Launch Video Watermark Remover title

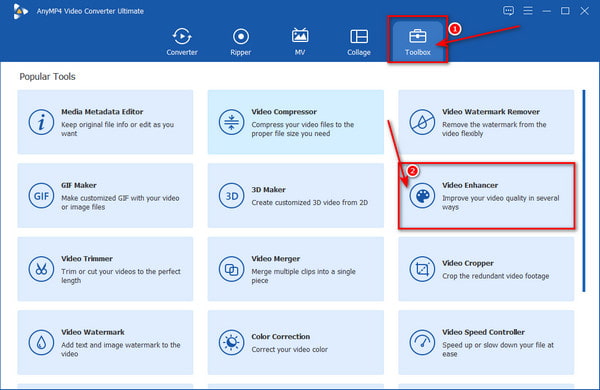pos(491,112)
